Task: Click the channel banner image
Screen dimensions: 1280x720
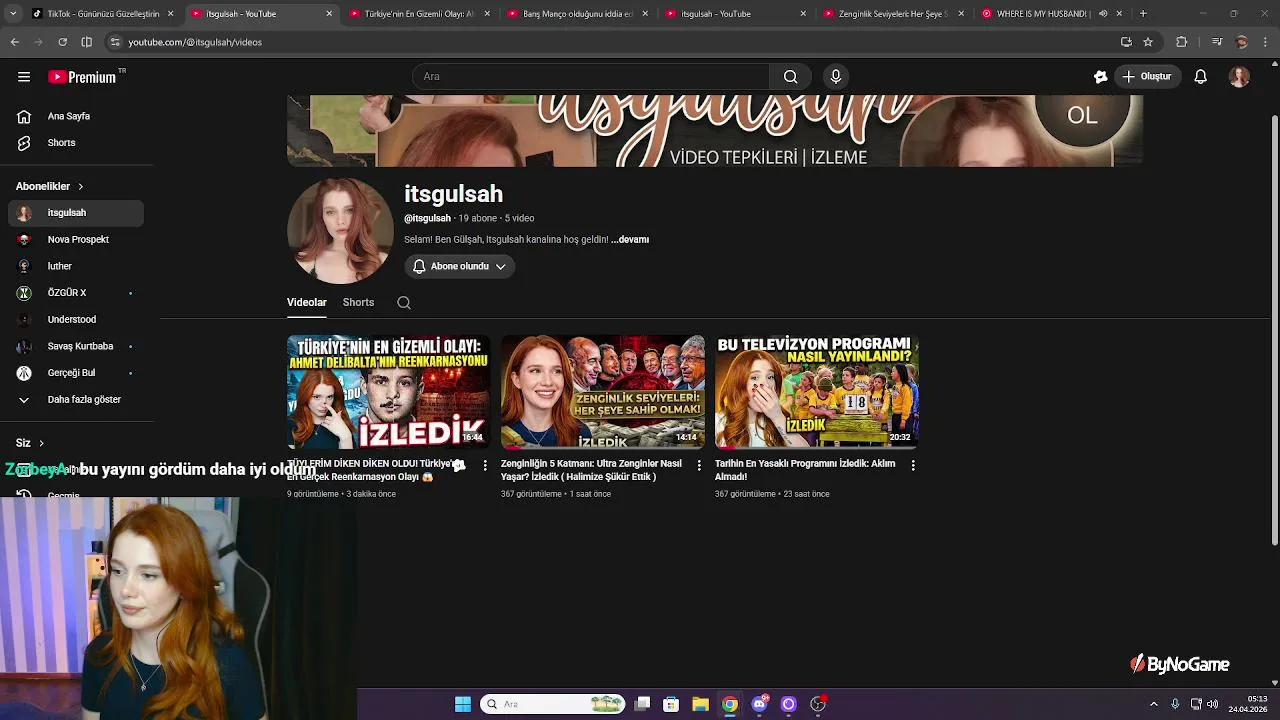Action: click(x=714, y=131)
